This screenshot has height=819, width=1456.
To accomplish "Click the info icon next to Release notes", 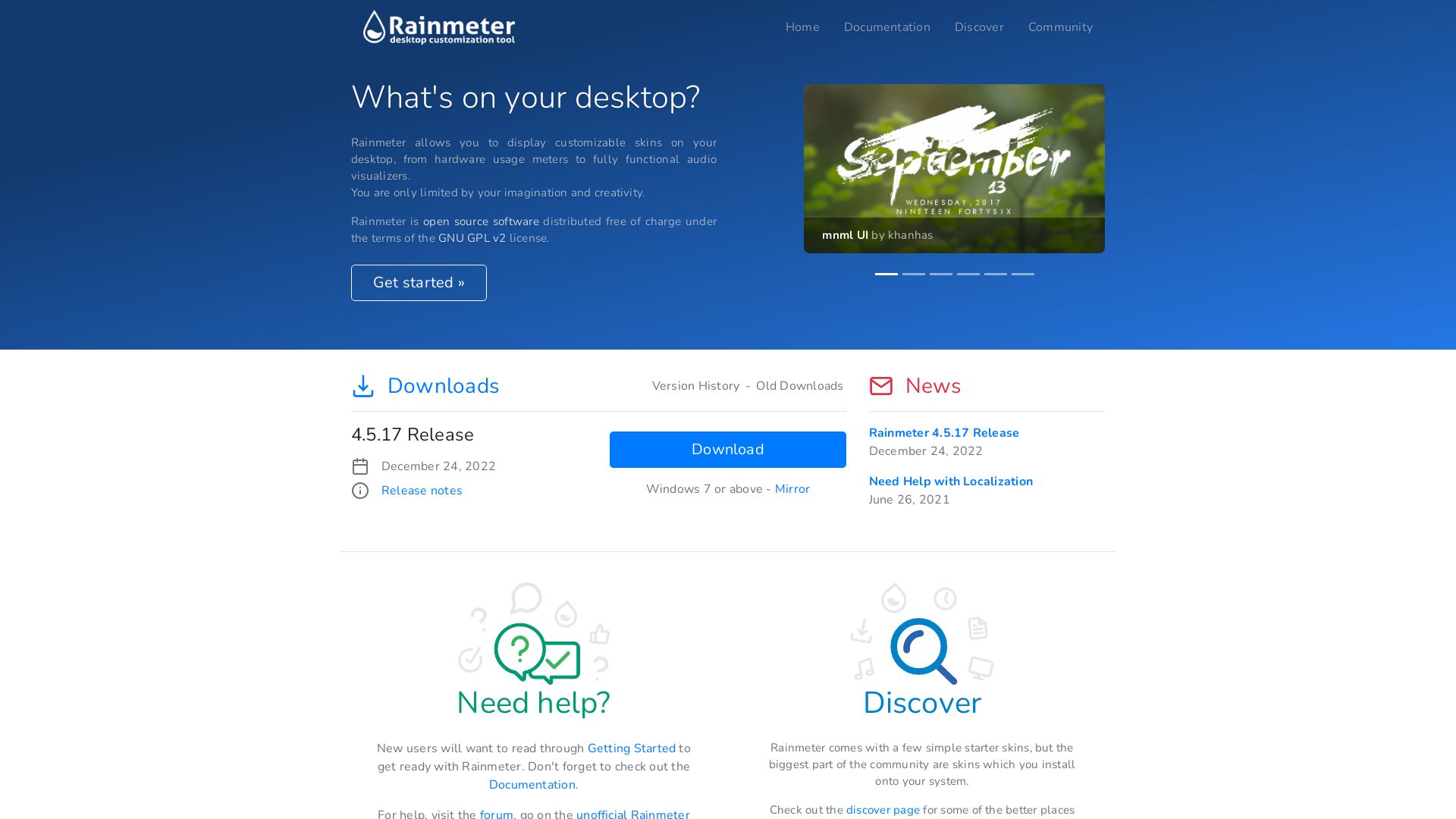I will (360, 490).
